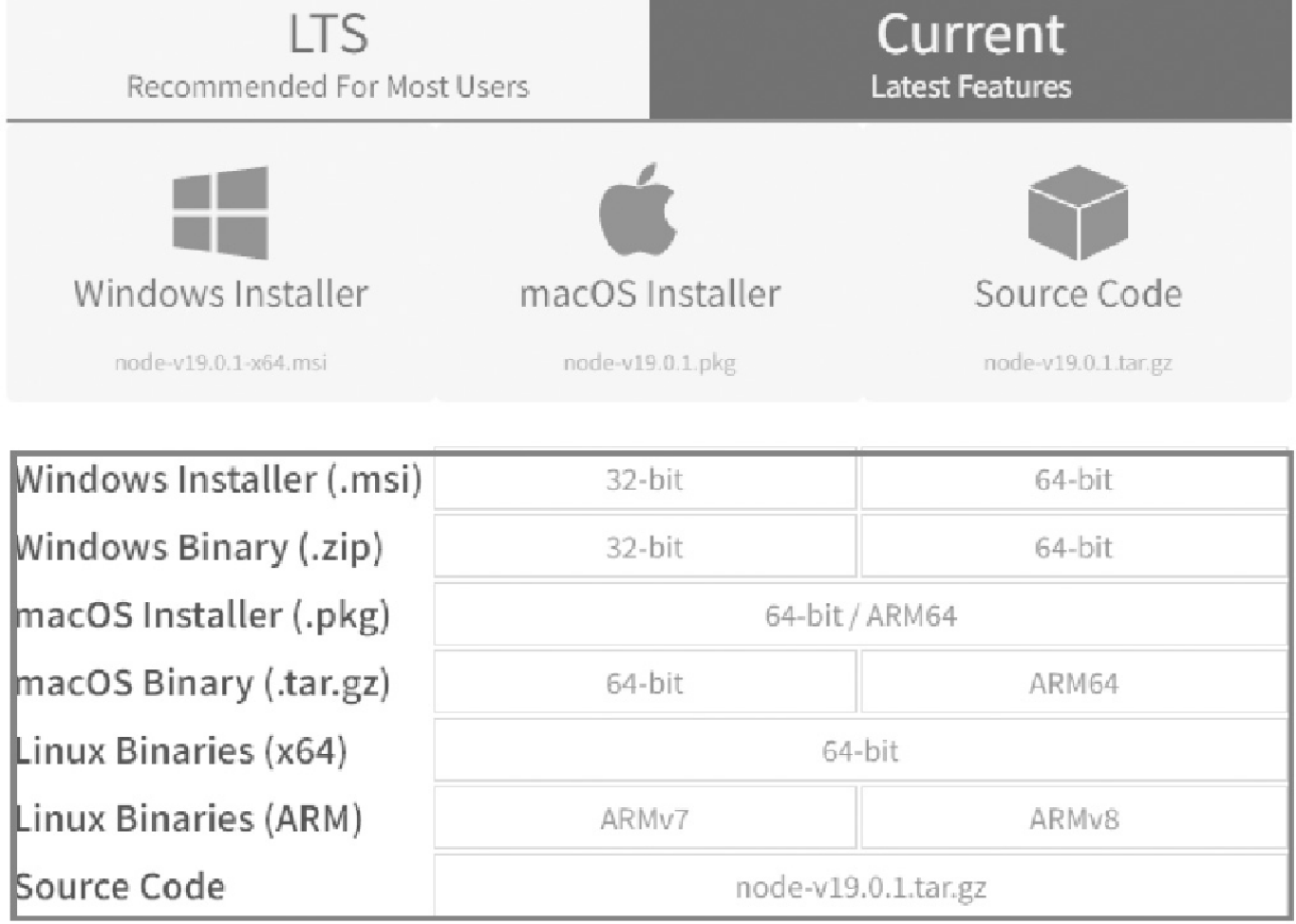The height and width of the screenshot is (924, 1296).
Task: Download the 64-bit Windows Binary (.zip)
Action: pos(1074,548)
